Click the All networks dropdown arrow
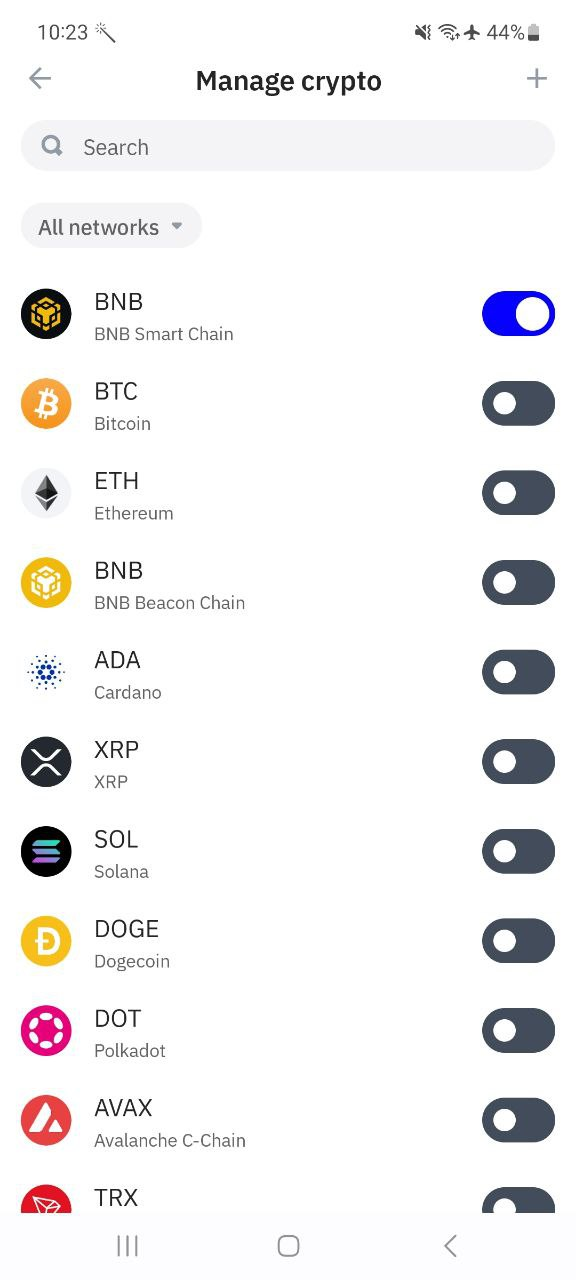Viewport: 576px width, 1280px height. (177, 226)
